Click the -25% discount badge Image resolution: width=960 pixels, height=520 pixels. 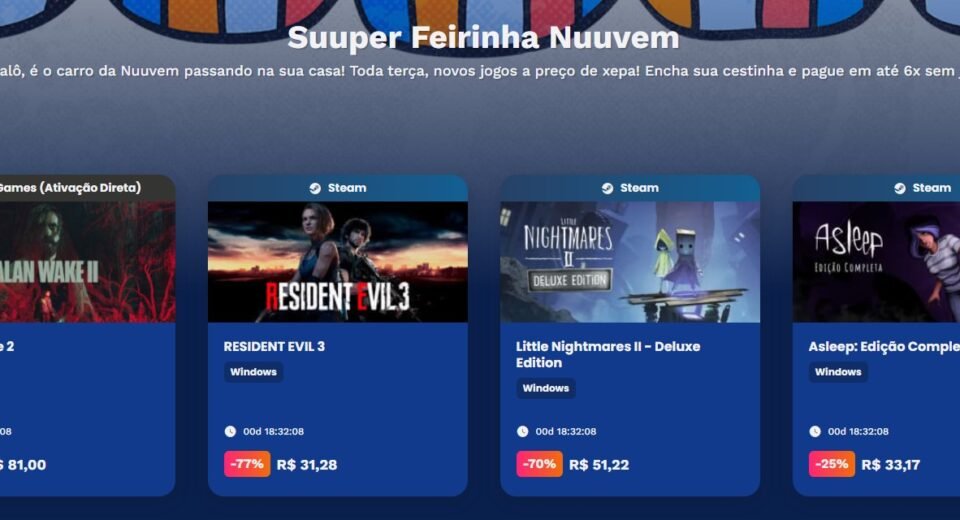pyautogui.click(x=831, y=464)
